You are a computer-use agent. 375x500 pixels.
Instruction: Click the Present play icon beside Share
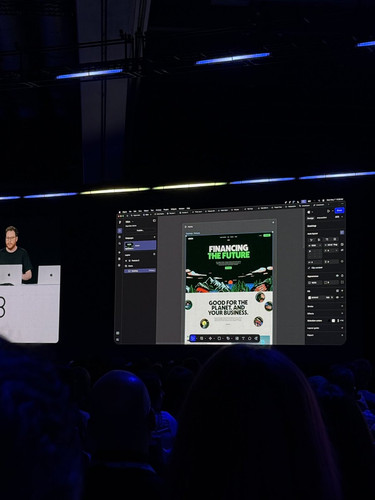pyautogui.click(x=328, y=211)
